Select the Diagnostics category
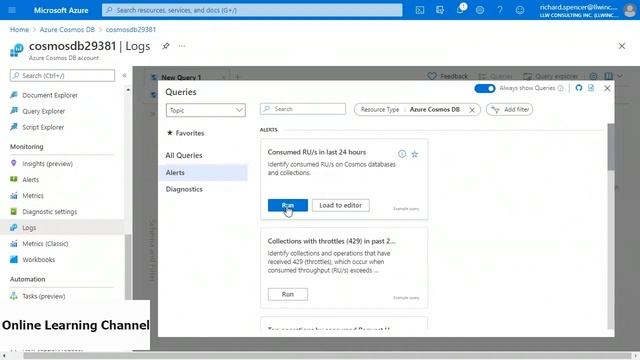This screenshot has height=360, width=640. pos(184,189)
